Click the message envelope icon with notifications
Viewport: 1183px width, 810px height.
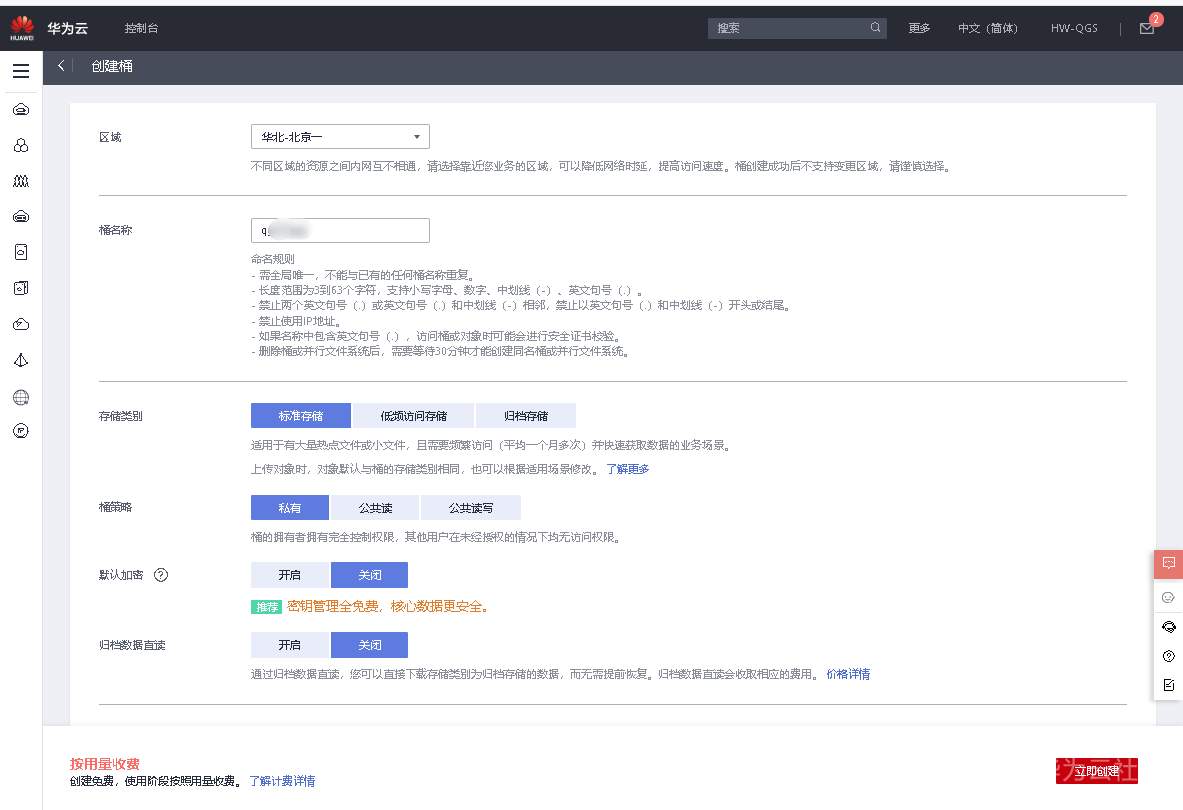click(1146, 27)
